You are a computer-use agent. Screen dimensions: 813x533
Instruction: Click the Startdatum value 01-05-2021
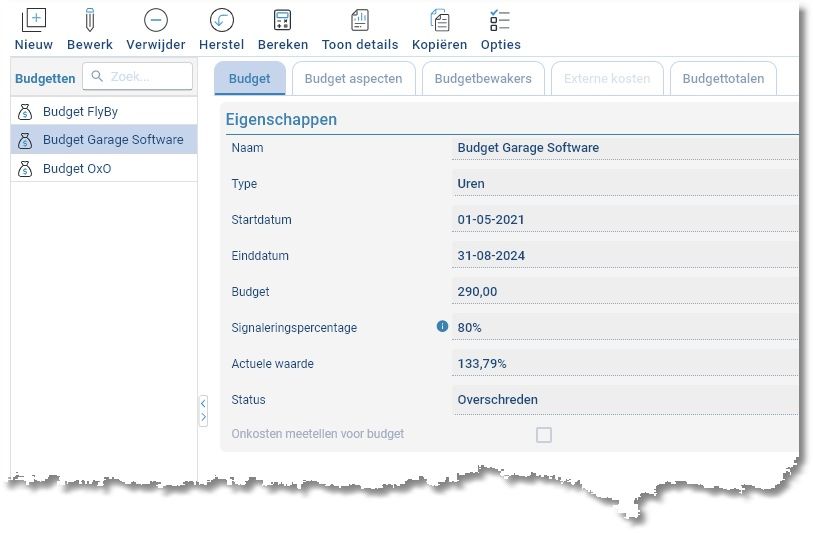pyautogui.click(x=491, y=220)
